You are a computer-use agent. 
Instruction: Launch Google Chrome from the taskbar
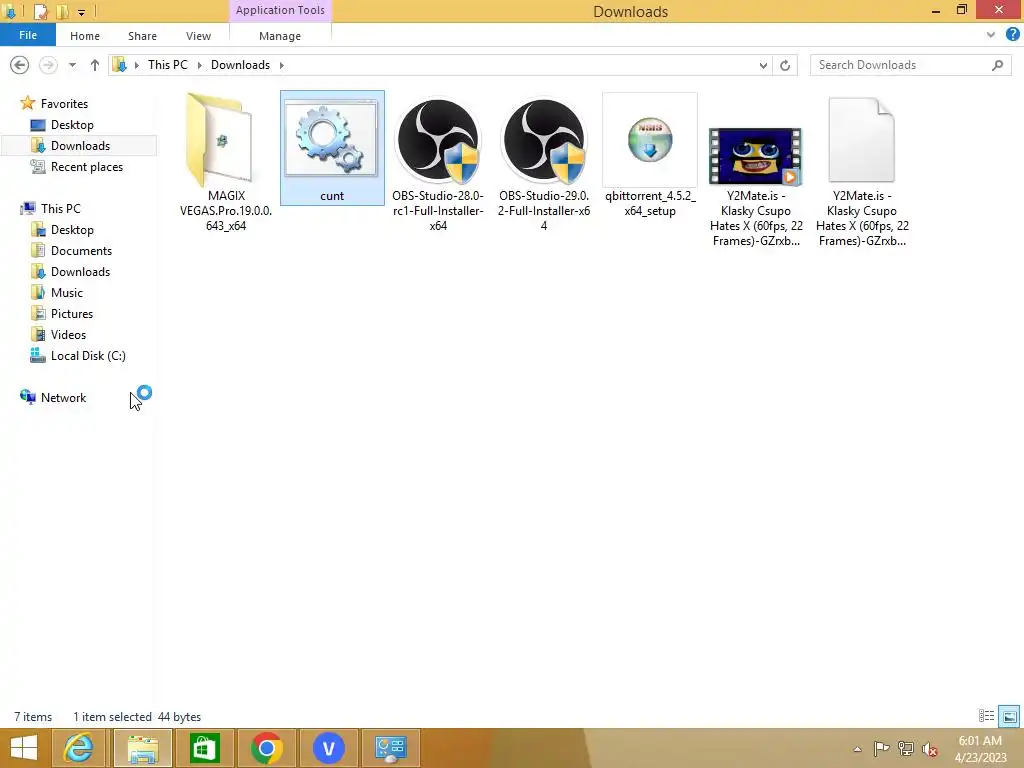pos(266,748)
